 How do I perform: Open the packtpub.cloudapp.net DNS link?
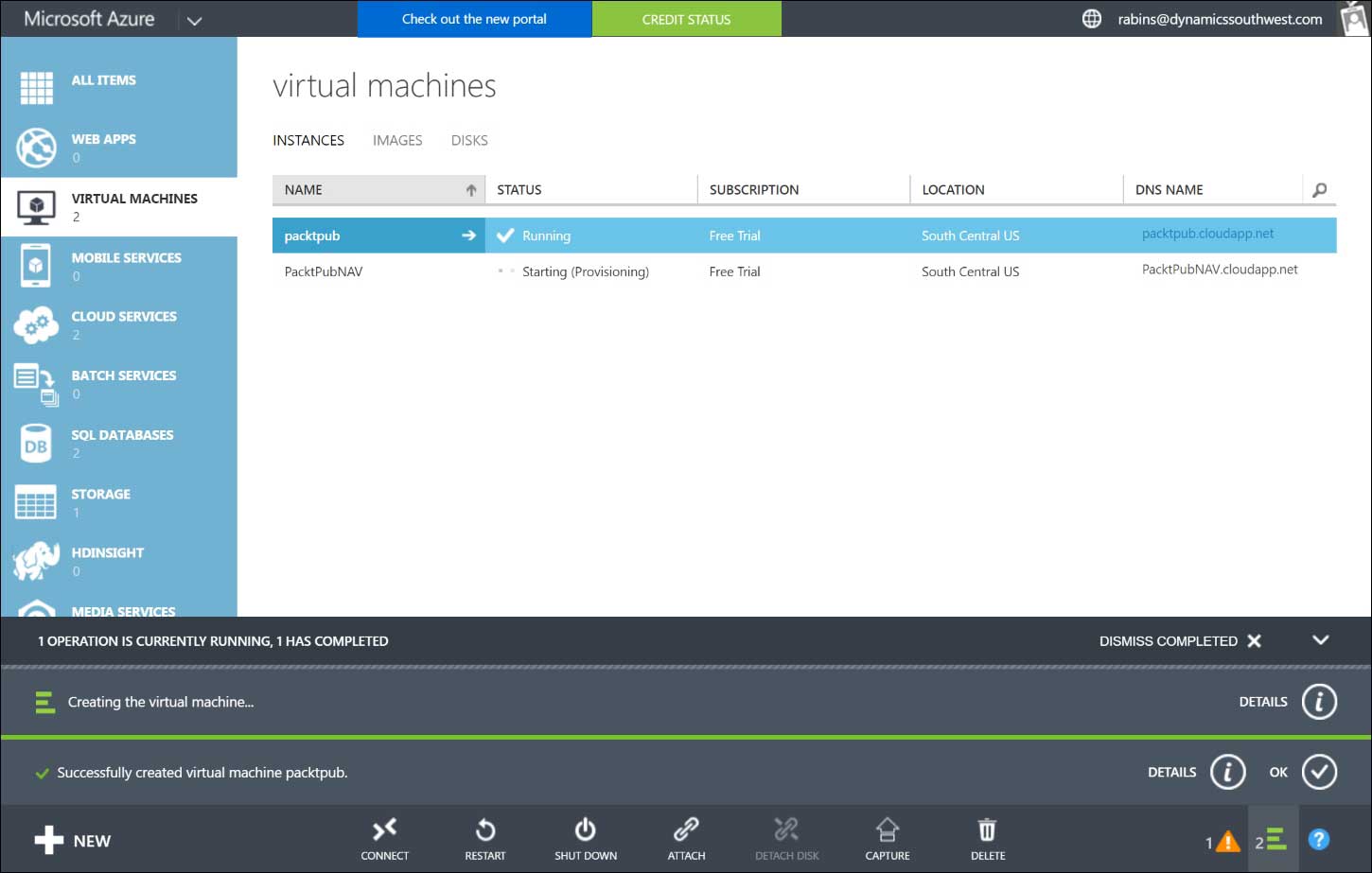tap(1206, 235)
